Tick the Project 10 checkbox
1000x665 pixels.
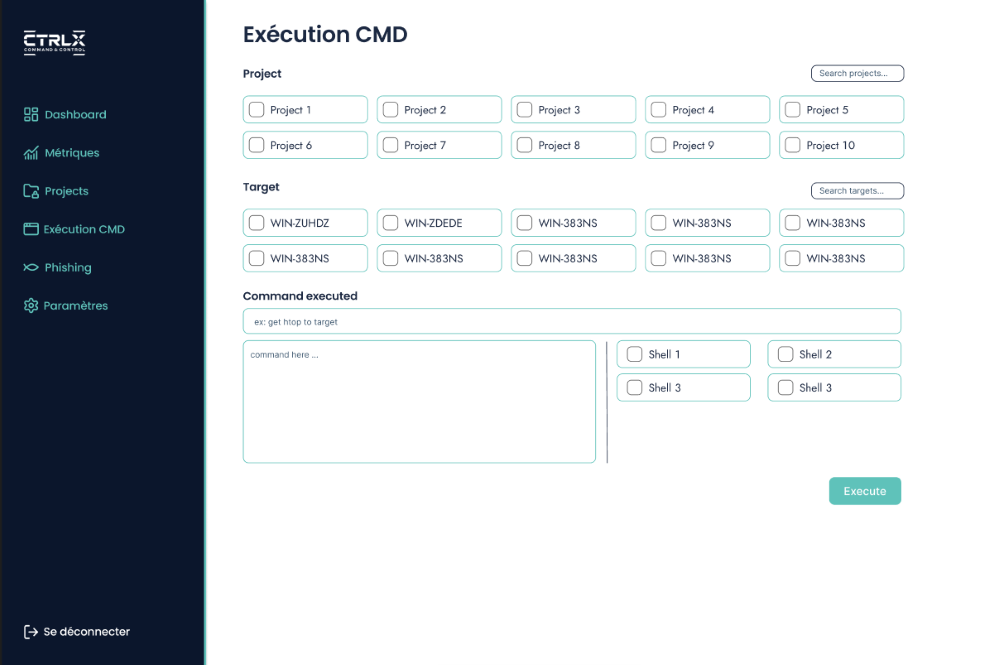pyautogui.click(x=793, y=145)
